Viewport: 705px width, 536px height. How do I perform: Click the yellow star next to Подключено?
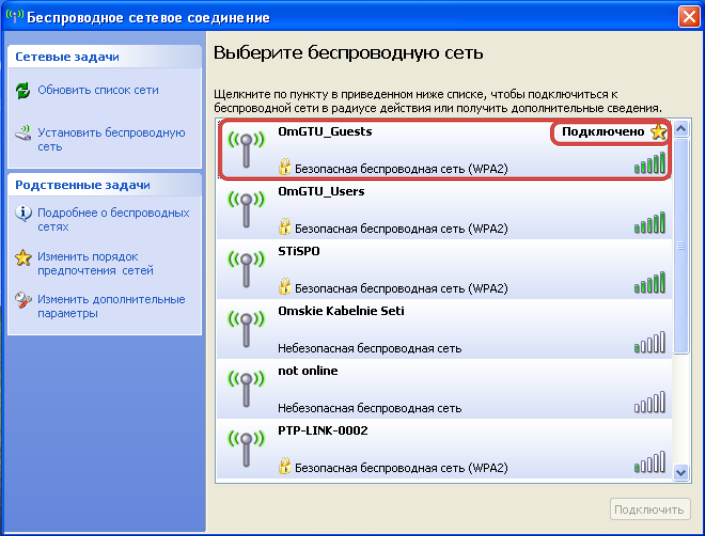pyautogui.click(x=658, y=132)
